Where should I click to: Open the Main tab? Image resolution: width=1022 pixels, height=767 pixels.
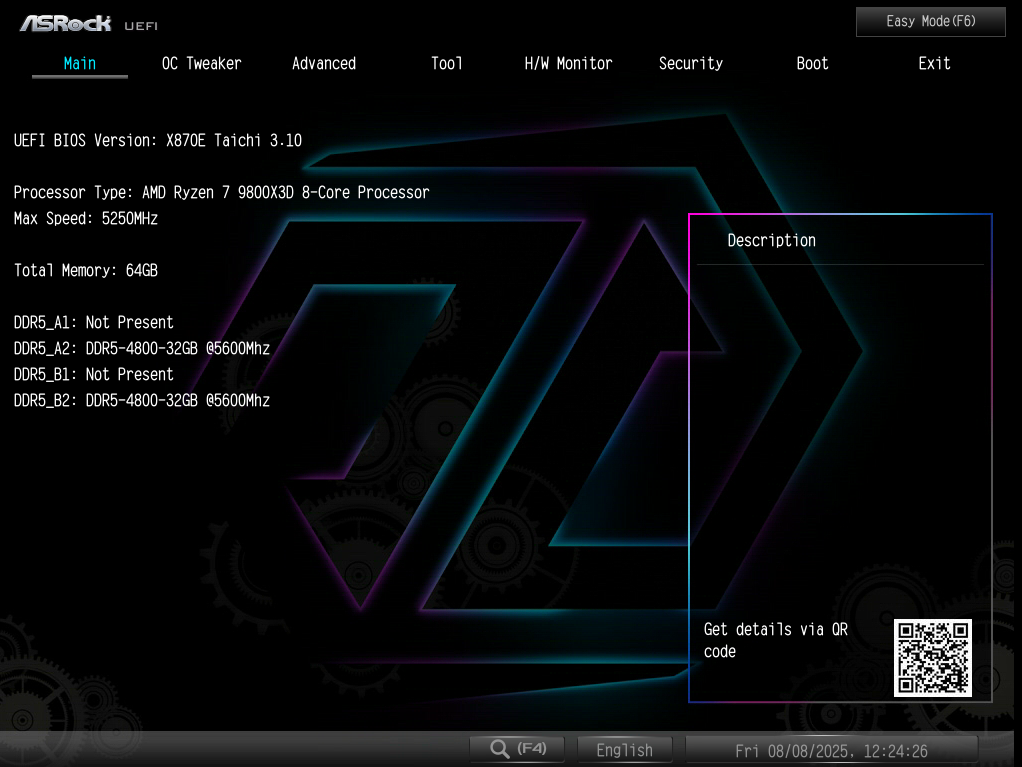(x=80, y=63)
